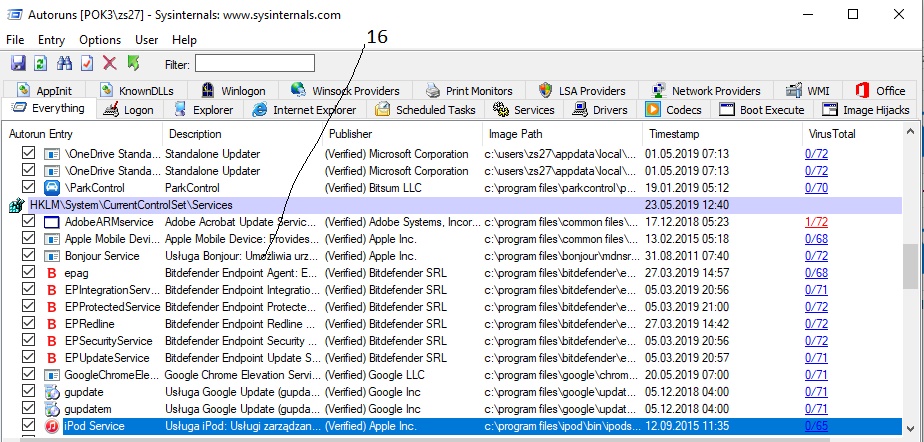The height and width of the screenshot is (442, 924).
Task: Uncheck the EPIntegrationServ... entry
Action: 28,289
